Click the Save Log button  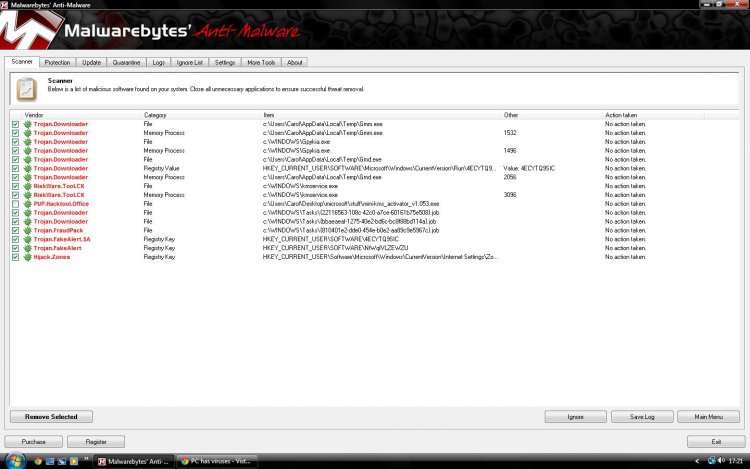pos(642,417)
